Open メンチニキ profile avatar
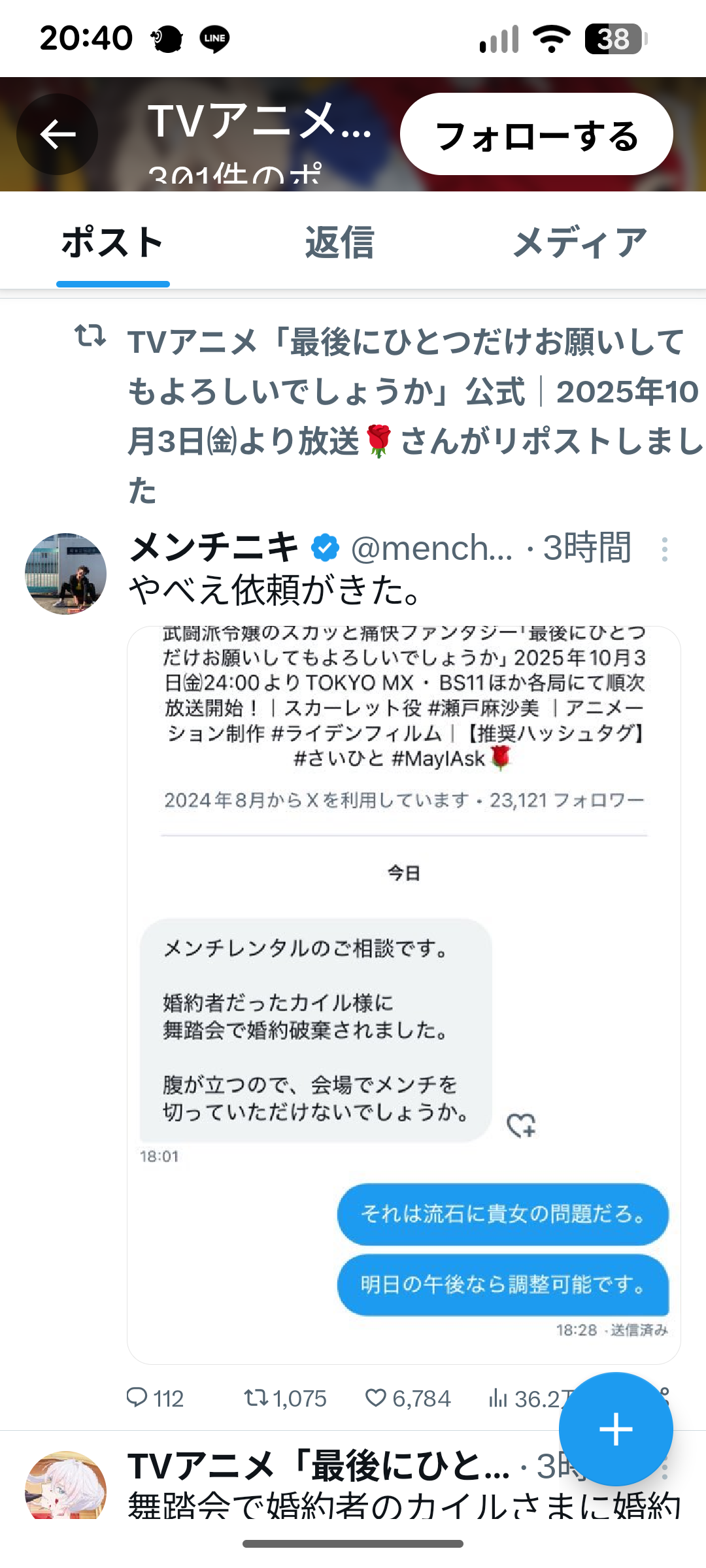706x1568 pixels. coord(65,574)
